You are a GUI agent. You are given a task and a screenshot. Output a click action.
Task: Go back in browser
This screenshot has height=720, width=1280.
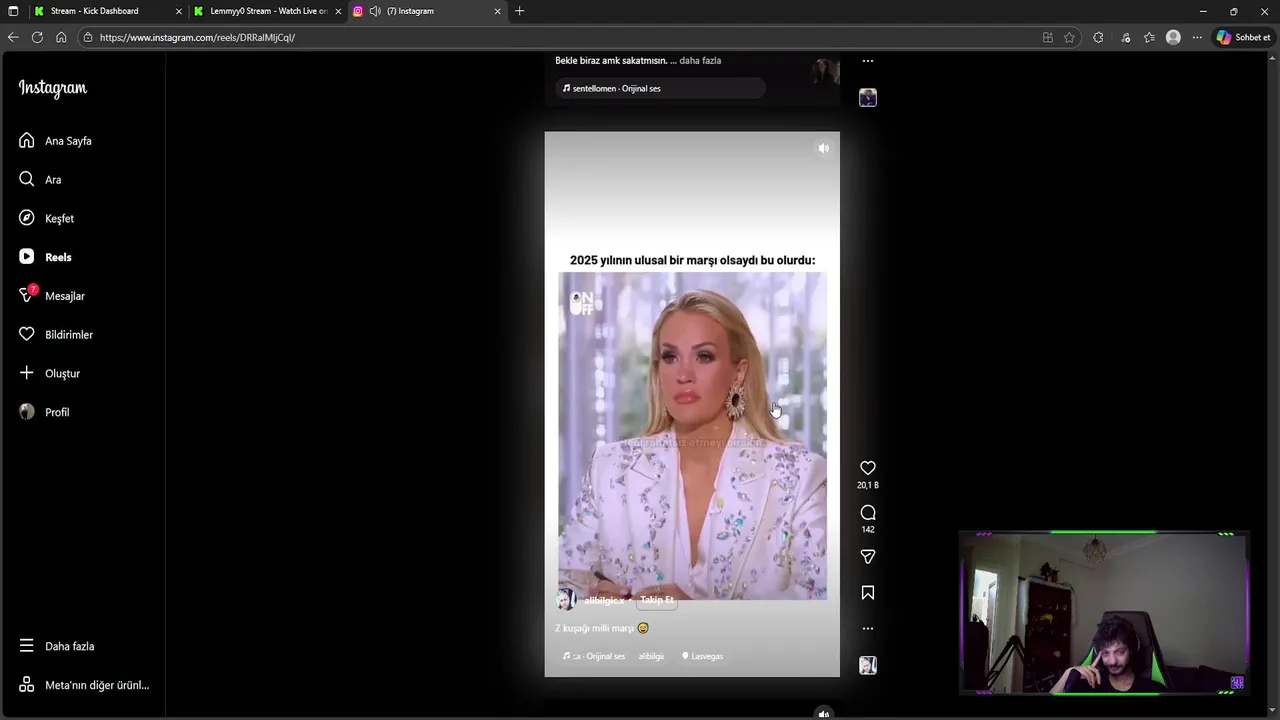point(13,37)
